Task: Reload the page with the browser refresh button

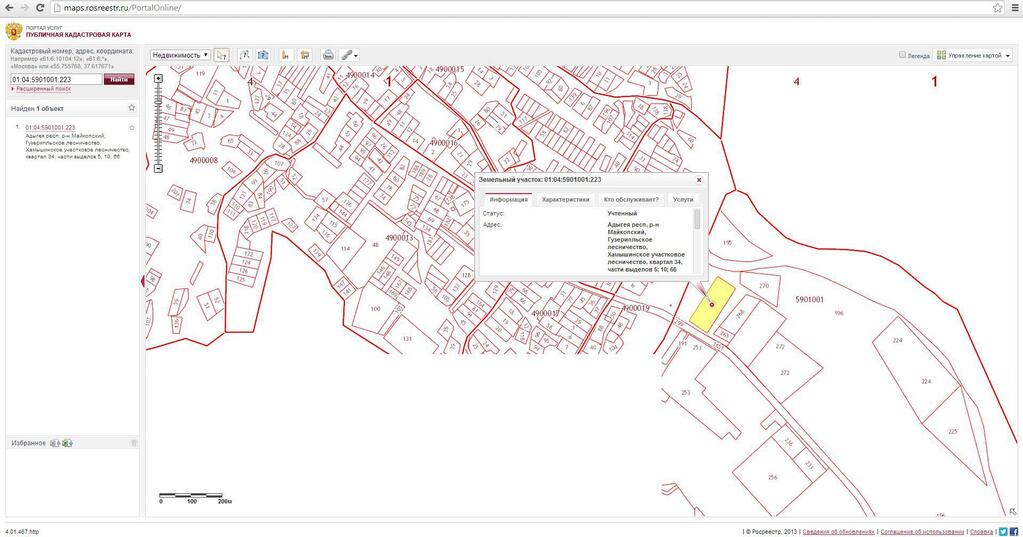Action: 39,8
